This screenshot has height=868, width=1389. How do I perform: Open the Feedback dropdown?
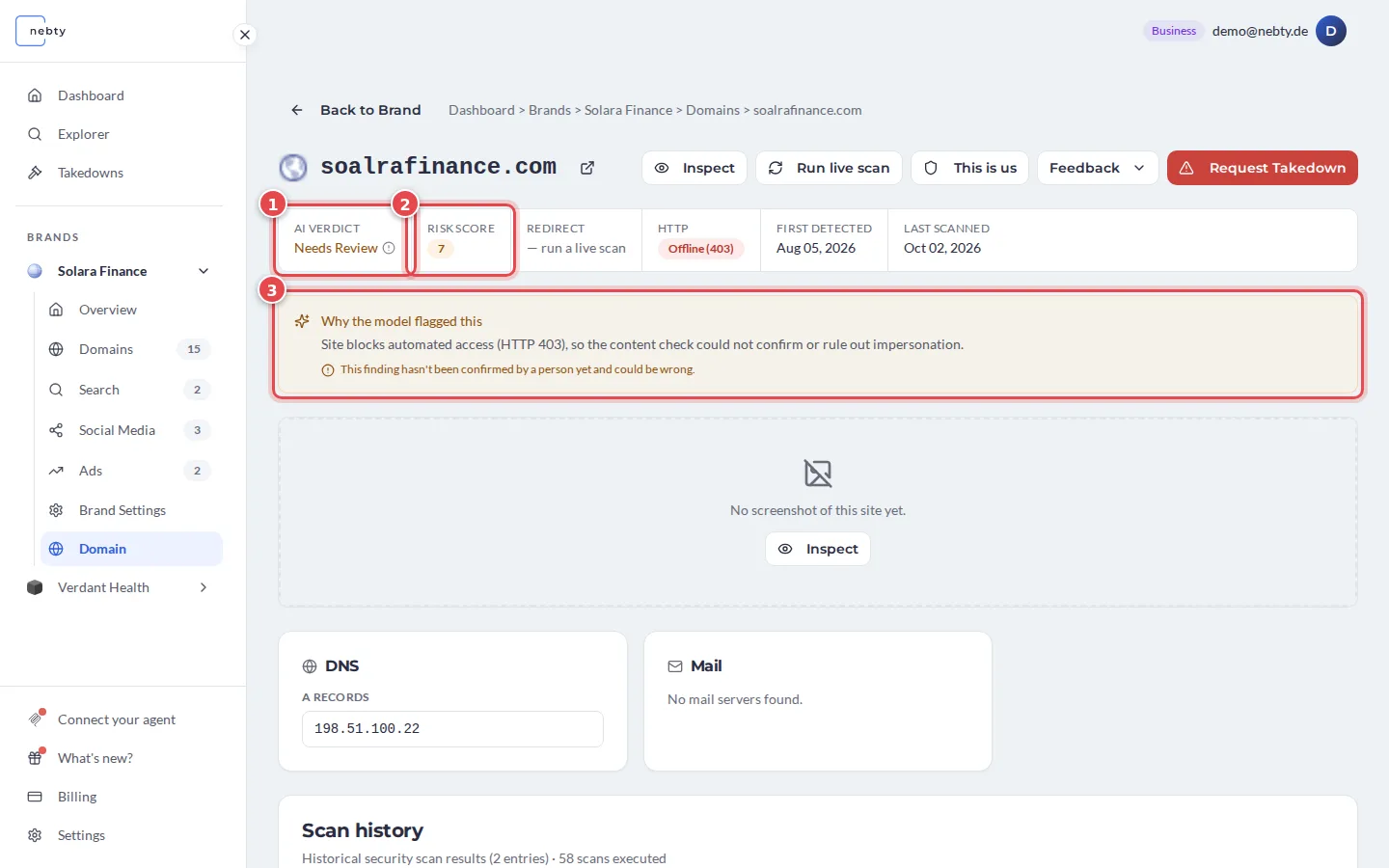(1098, 168)
